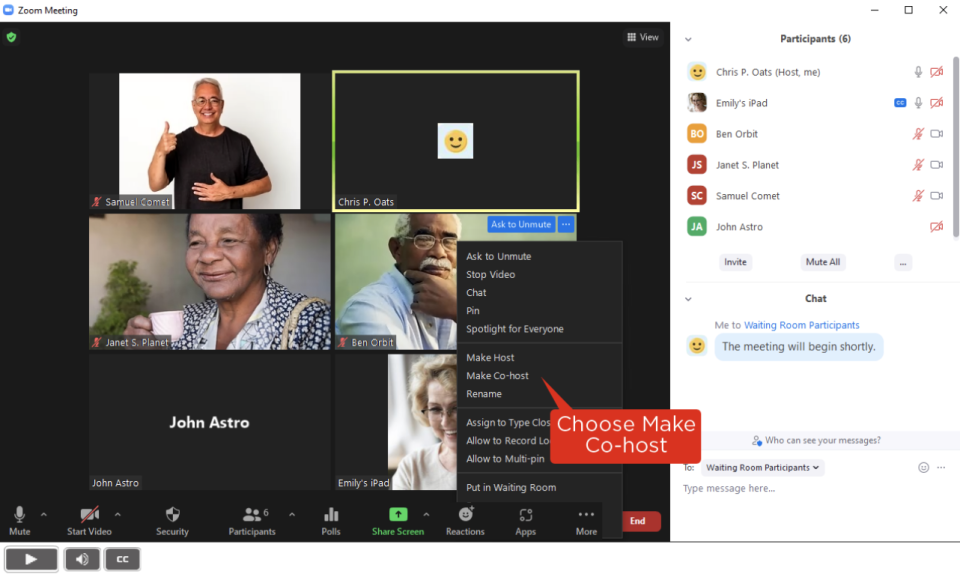Toggle Start Video camera button
This screenshot has width=960, height=574.
click(89, 515)
